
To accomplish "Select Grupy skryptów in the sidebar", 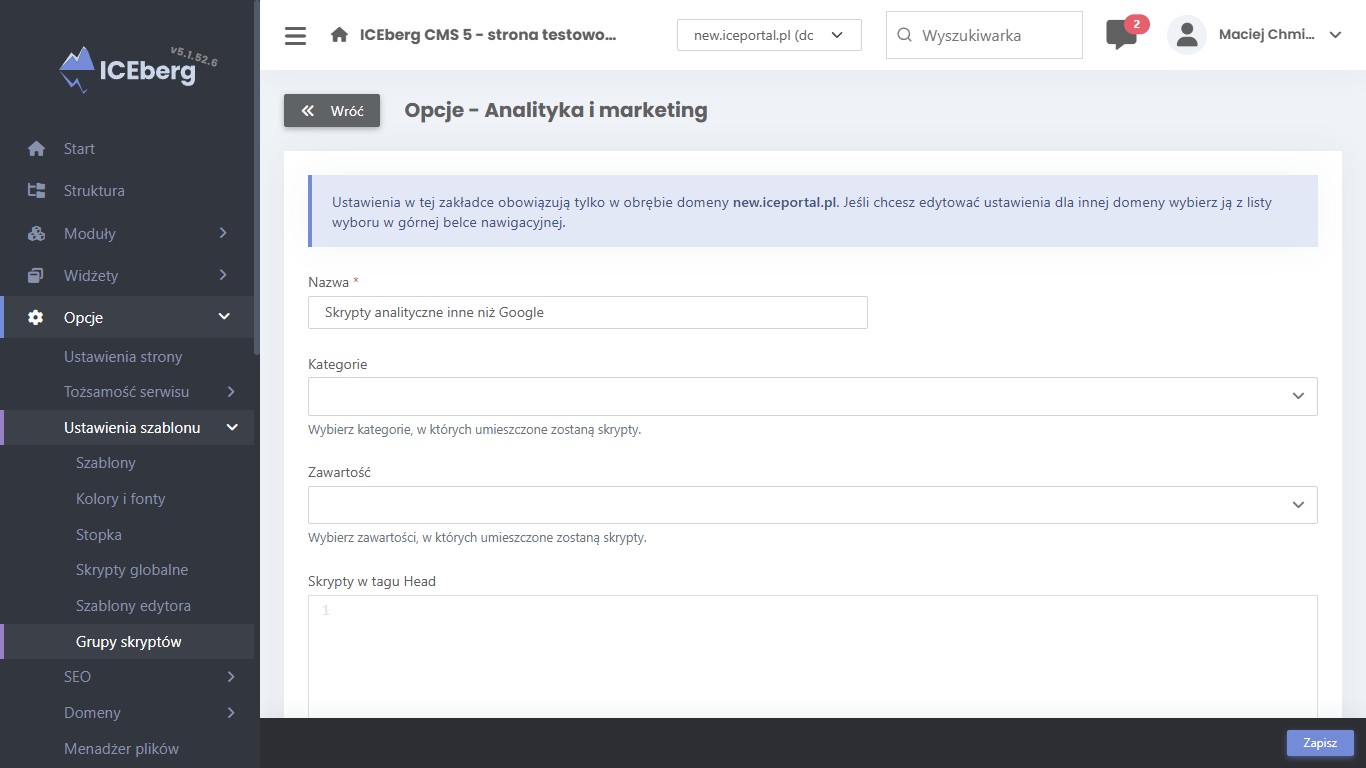I will pyautogui.click(x=128, y=642).
